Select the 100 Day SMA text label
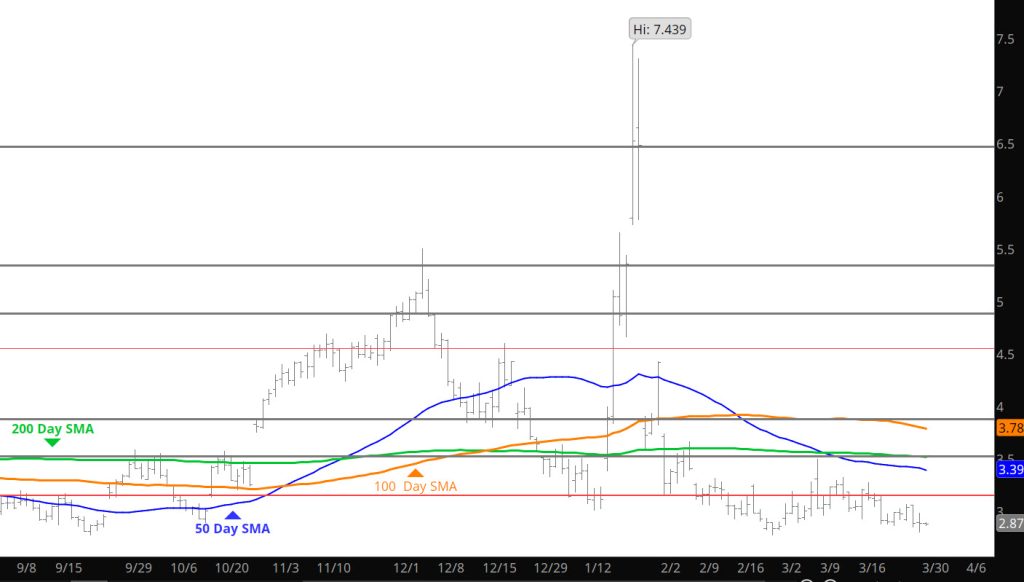Image resolution: width=1024 pixels, height=582 pixels. [415, 486]
